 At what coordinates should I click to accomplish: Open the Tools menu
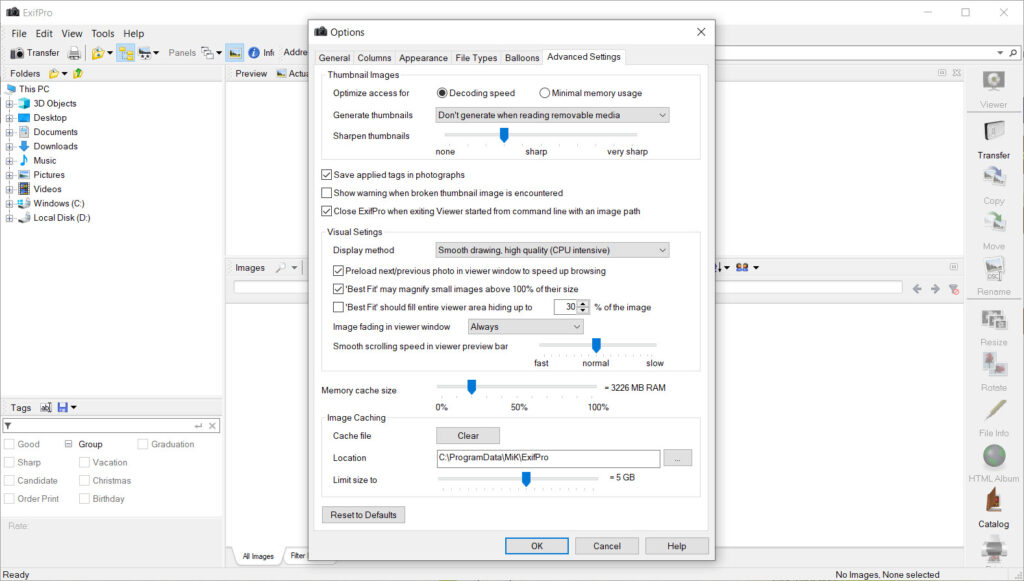point(103,33)
